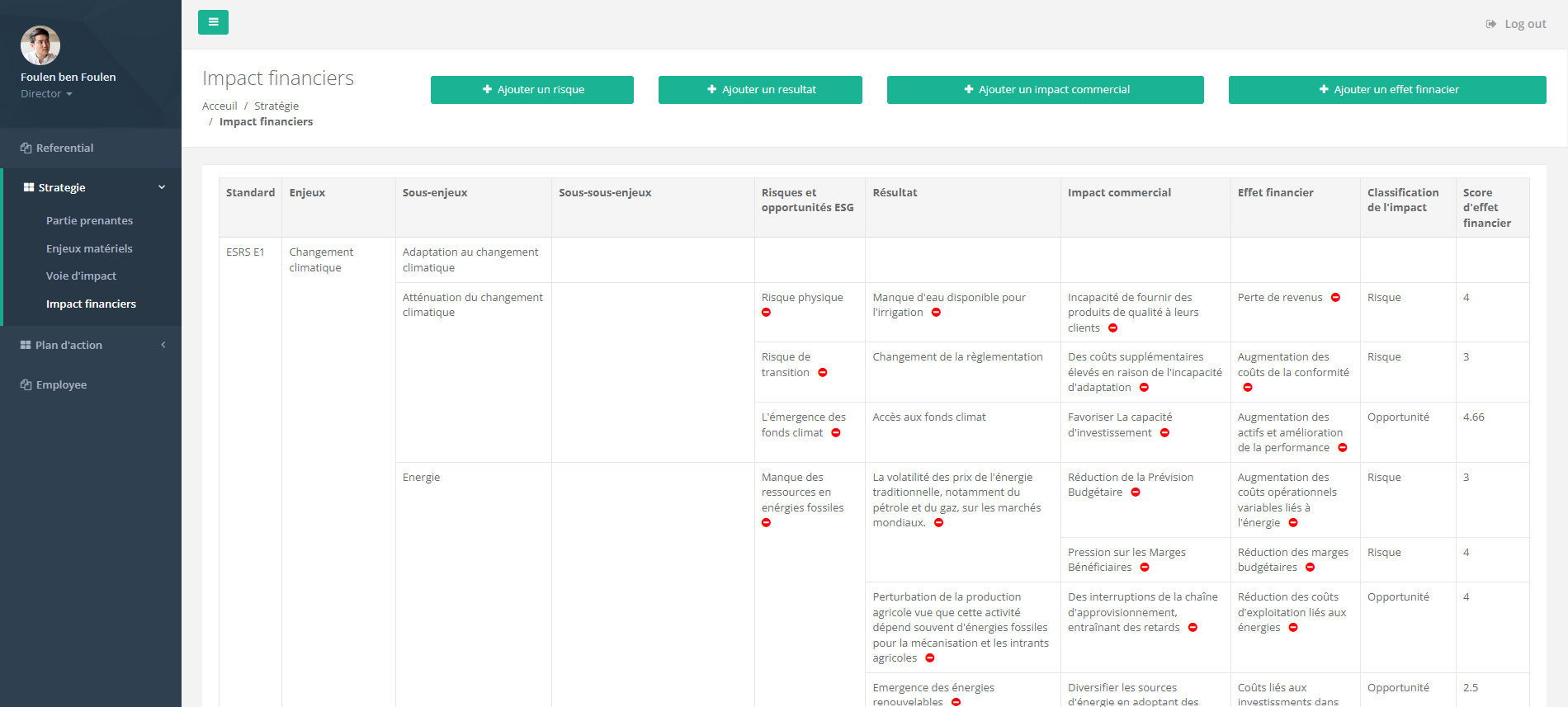Remove 'L'émergence des fonds climat' with red icon
The height and width of the screenshot is (707, 1568).
click(835, 433)
